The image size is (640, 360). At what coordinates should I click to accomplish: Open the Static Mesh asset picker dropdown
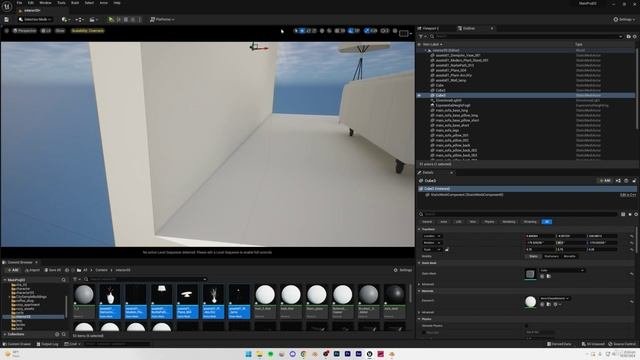pyautogui.click(x=562, y=270)
